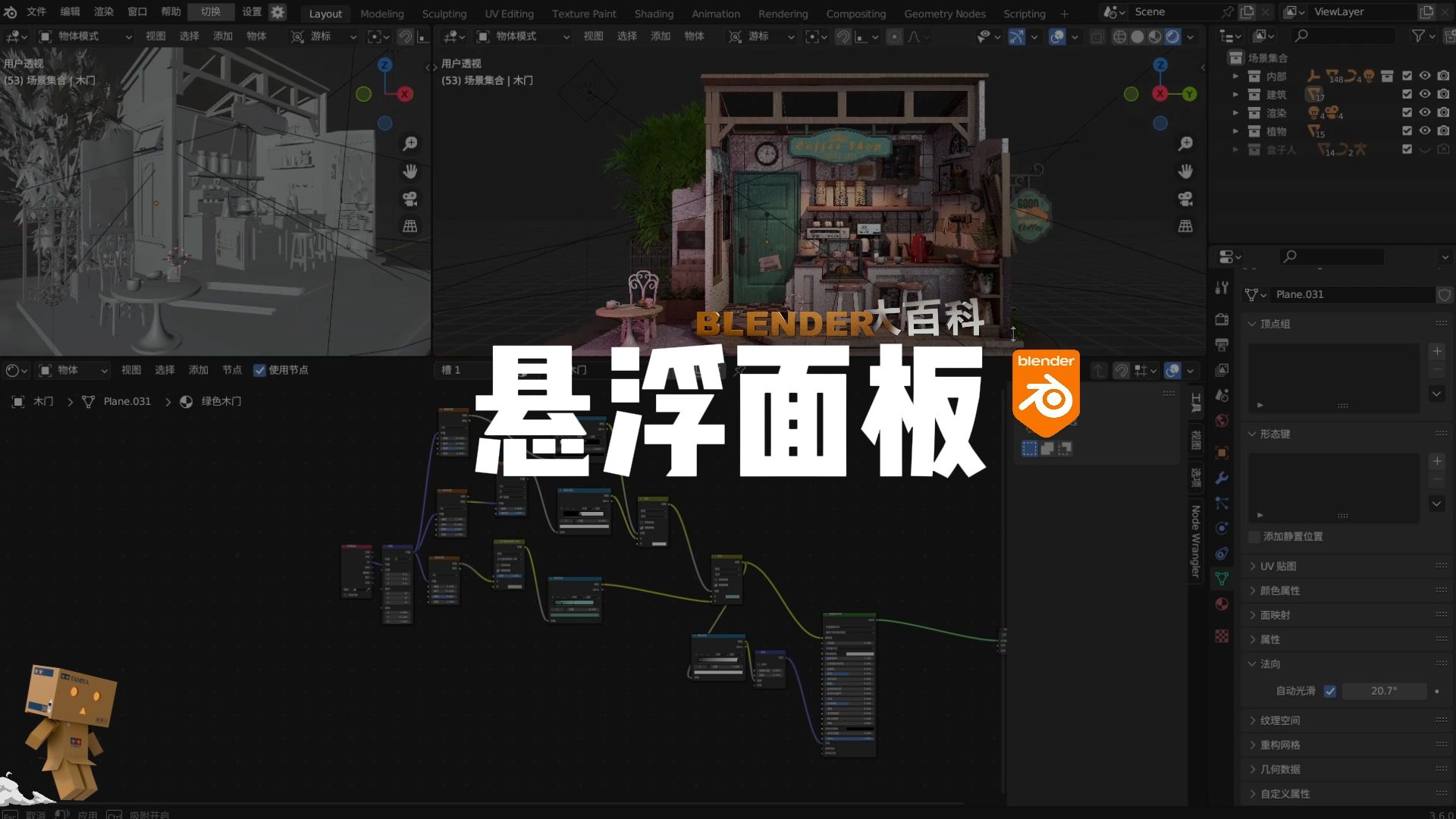1456x819 pixels.
Task: Open the Tool properties tab
Action: pyautogui.click(x=1222, y=288)
